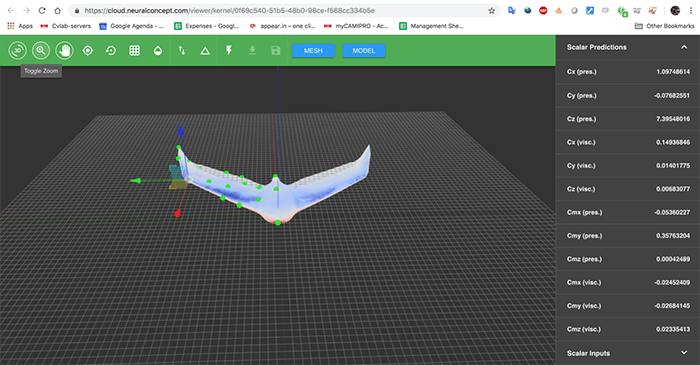
Task: Click the green control point at the nose
Action: click(278, 223)
